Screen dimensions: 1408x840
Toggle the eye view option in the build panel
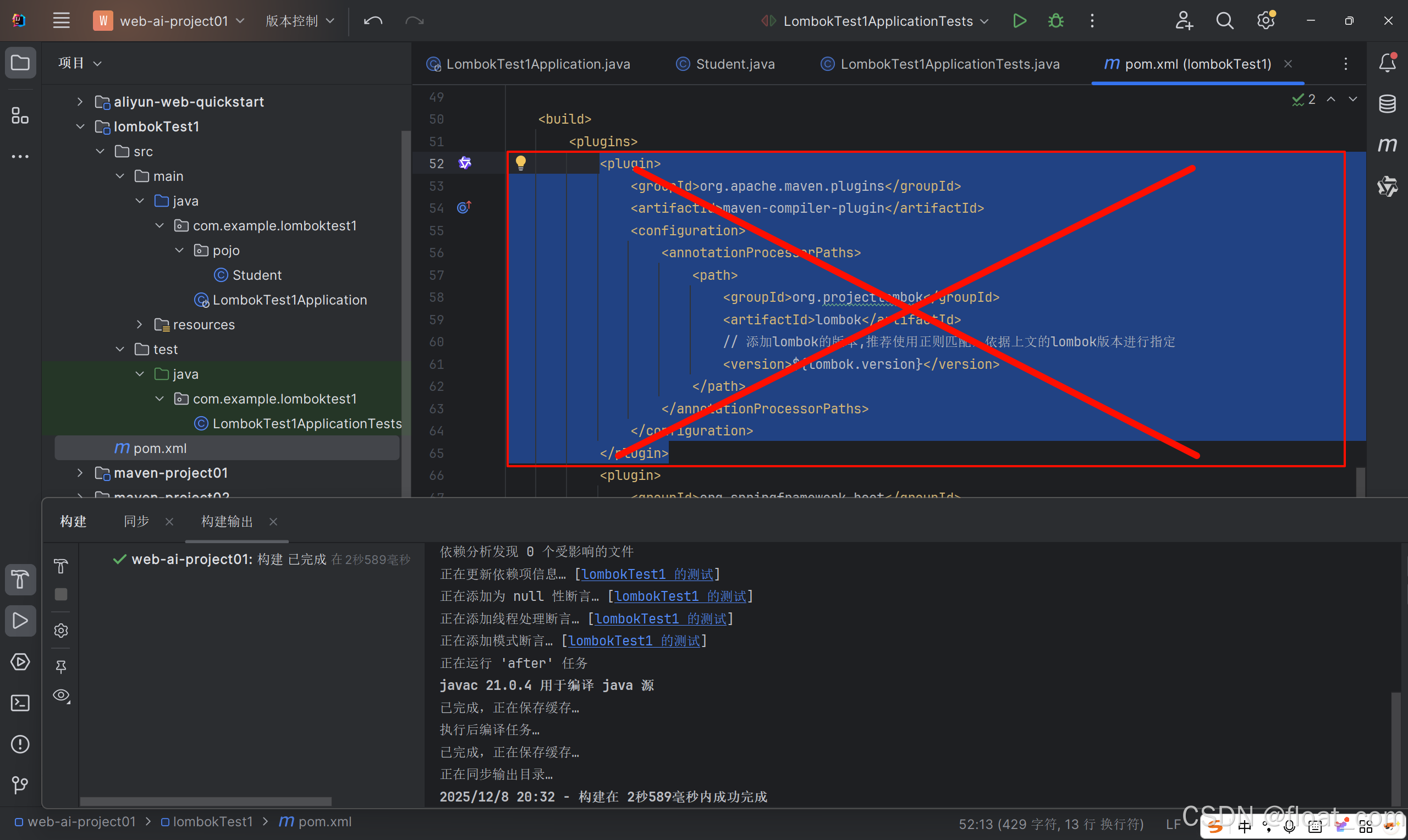click(61, 695)
